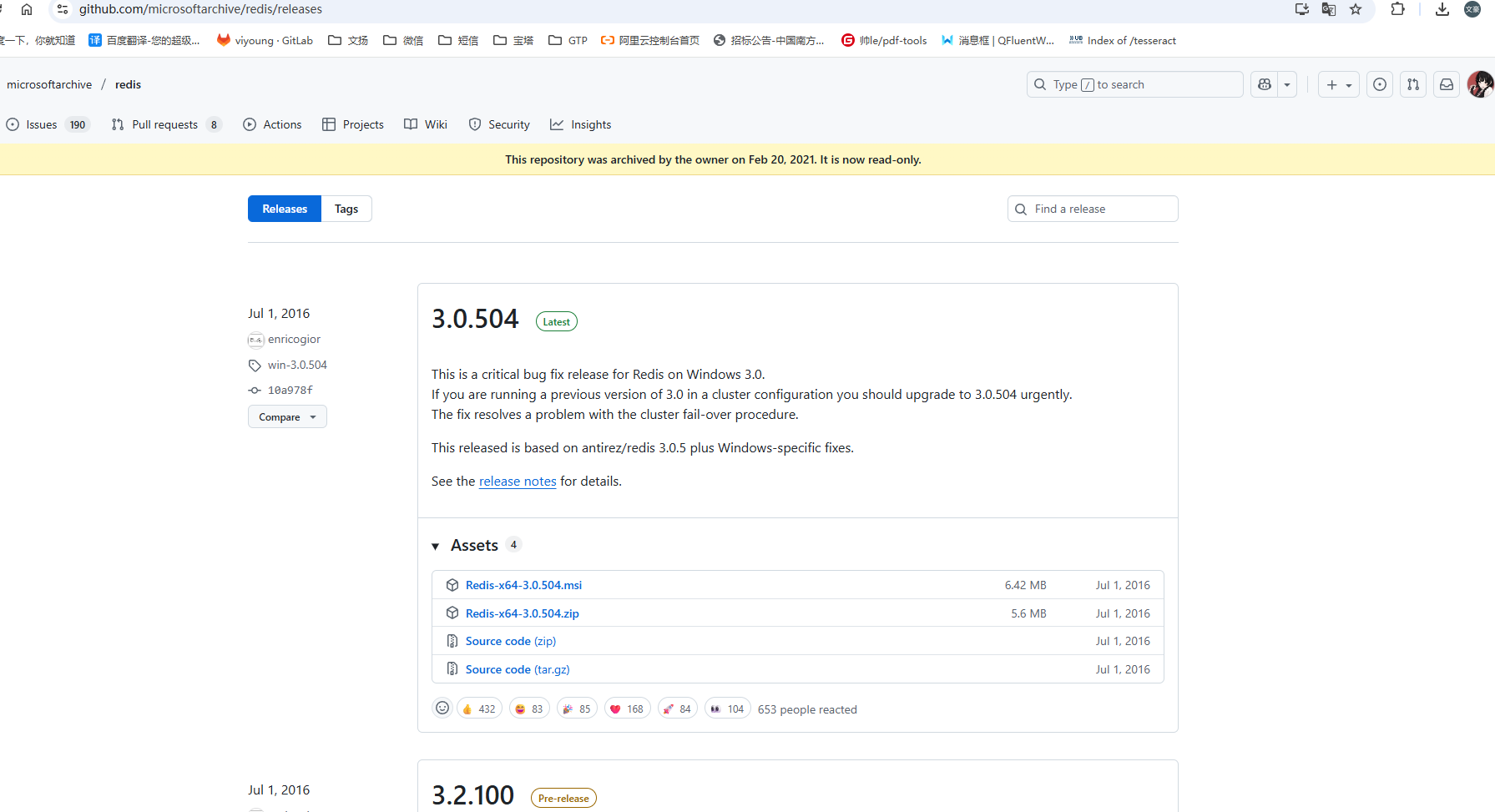
Task: Click the translate page icon
Action: pos(1329,9)
